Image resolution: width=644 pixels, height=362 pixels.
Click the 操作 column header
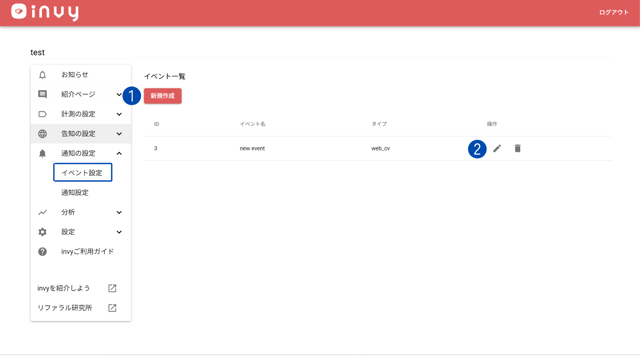coord(492,124)
